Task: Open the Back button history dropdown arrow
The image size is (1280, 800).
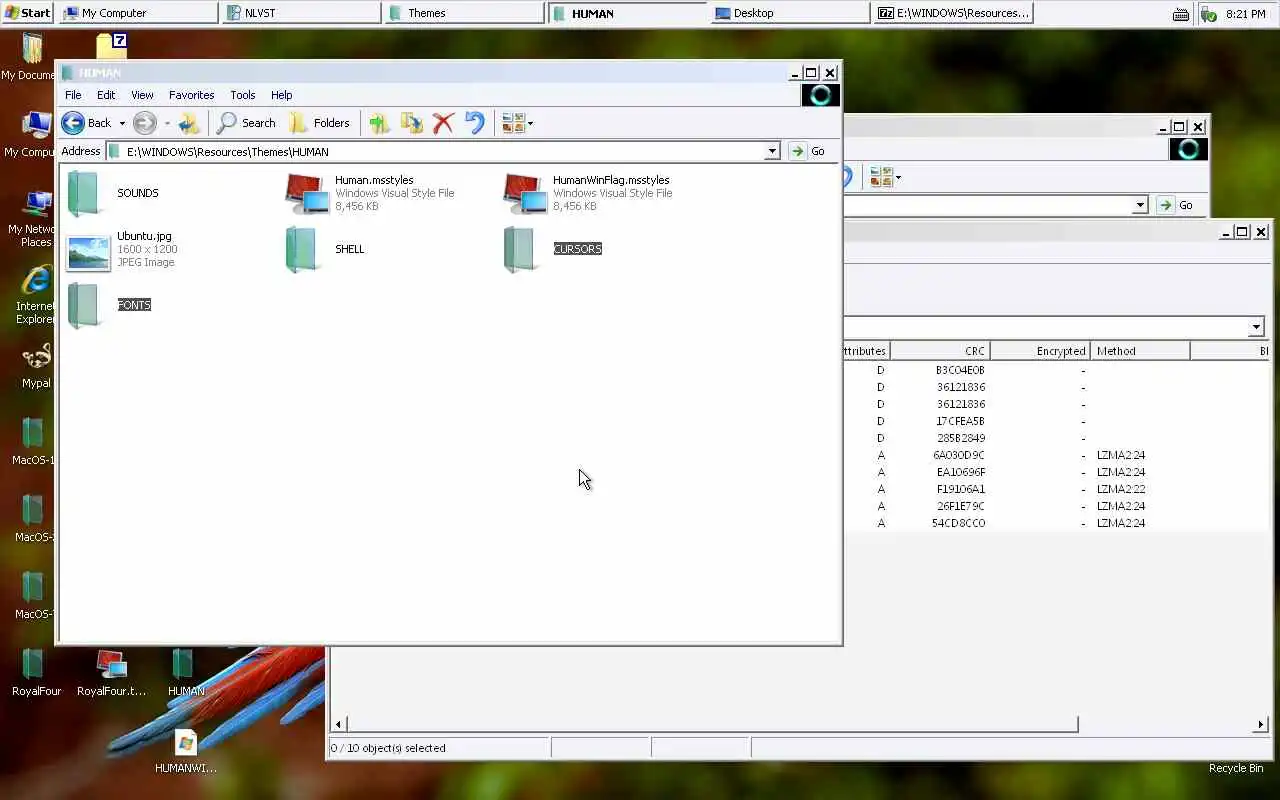Action: 122,124
